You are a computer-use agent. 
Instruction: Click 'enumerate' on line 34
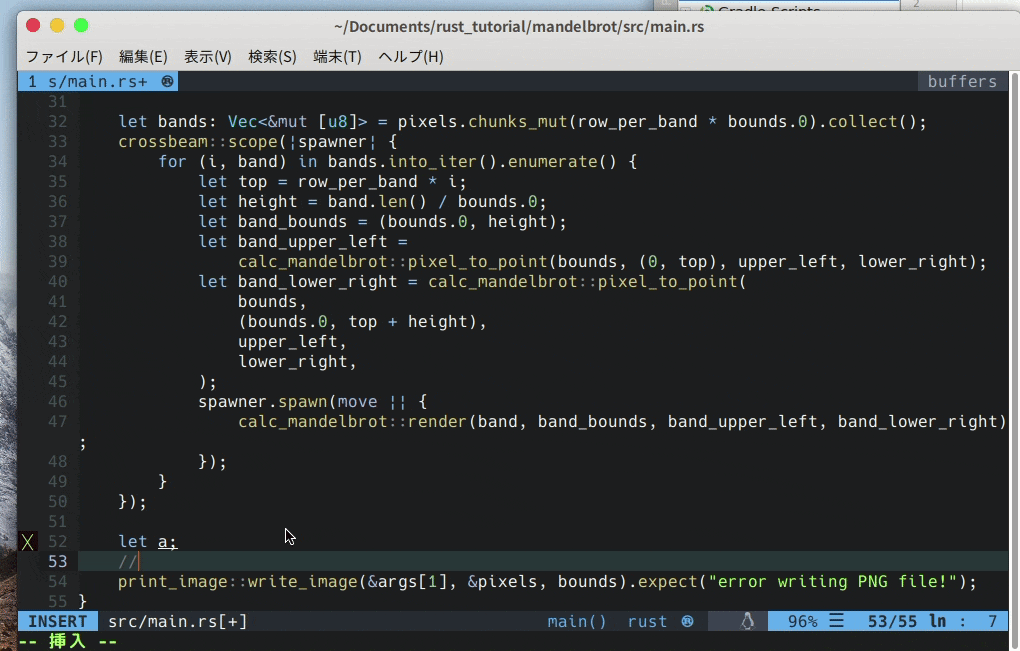(x=553, y=161)
